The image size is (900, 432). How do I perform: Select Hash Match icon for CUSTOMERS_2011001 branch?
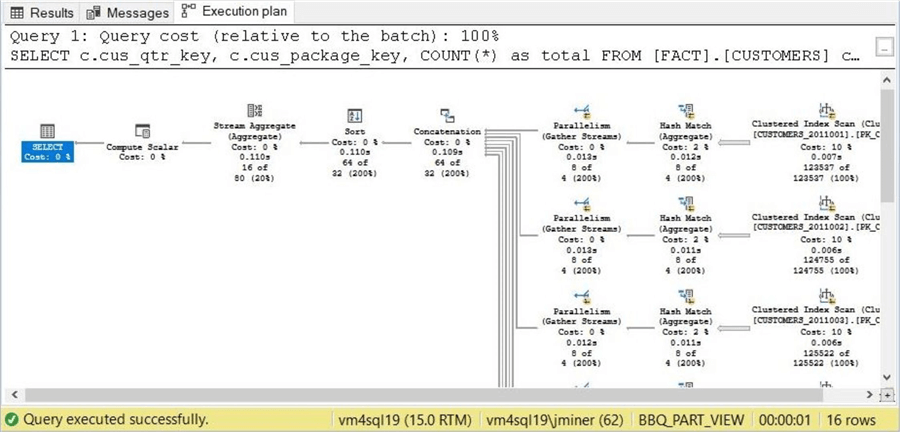[x=685, y=111]
